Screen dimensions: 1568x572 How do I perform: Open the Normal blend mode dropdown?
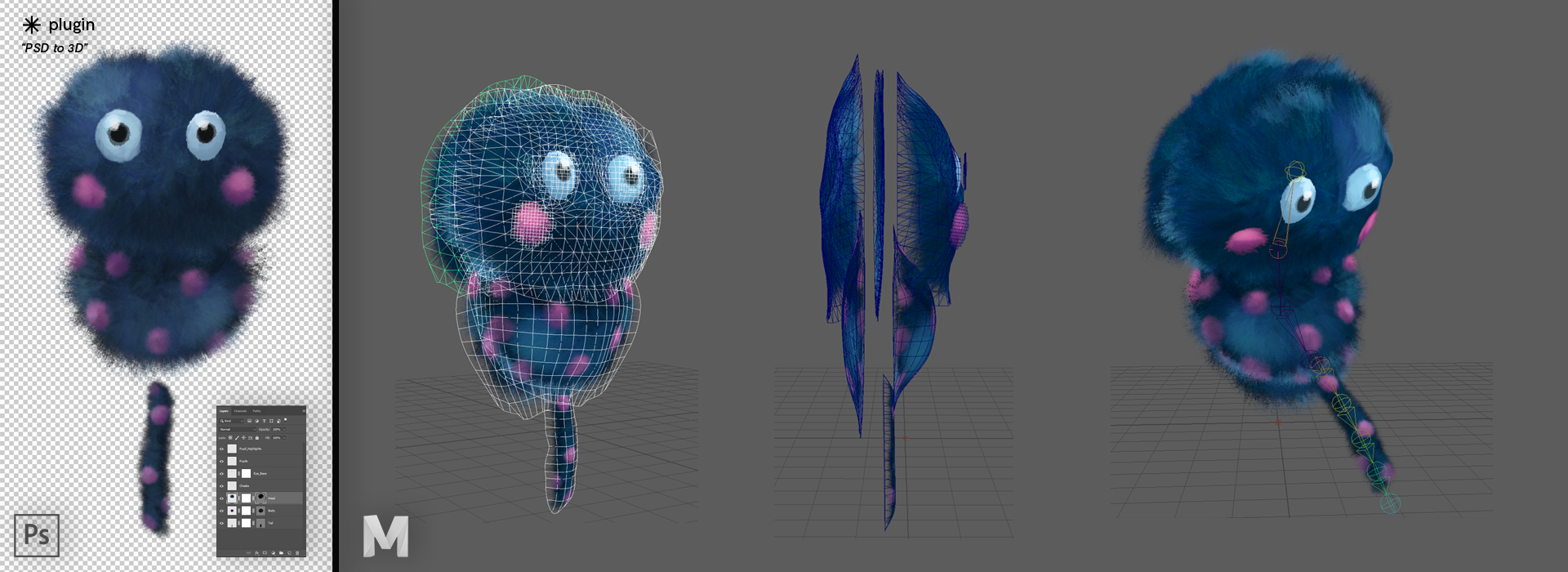[237, 429]
